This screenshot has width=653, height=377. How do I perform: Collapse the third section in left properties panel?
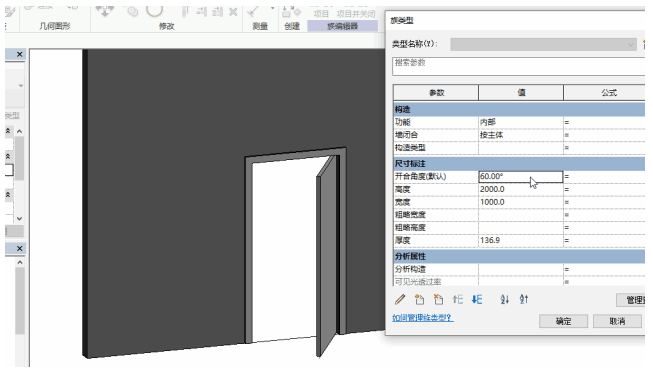[x=8, y=195]
